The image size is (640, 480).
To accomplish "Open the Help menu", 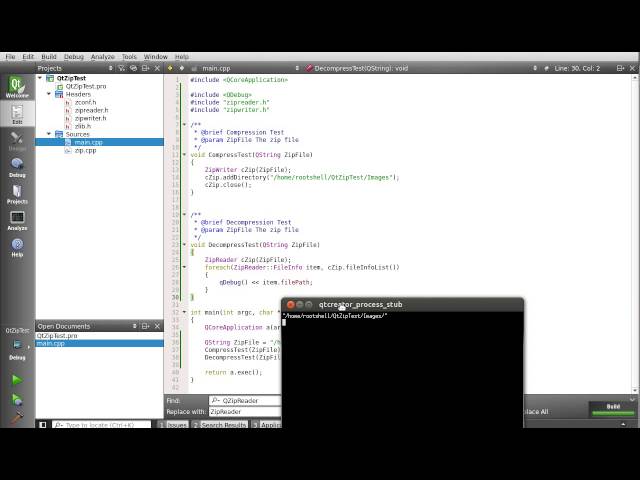I will click(x=182, y=57).
